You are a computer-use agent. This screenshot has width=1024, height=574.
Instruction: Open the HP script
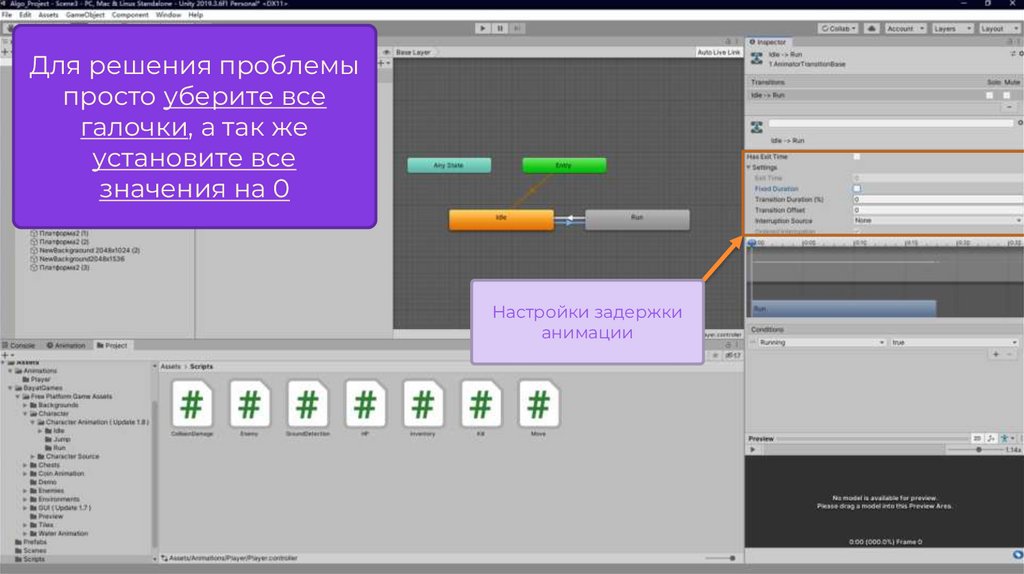click(365, 407)
